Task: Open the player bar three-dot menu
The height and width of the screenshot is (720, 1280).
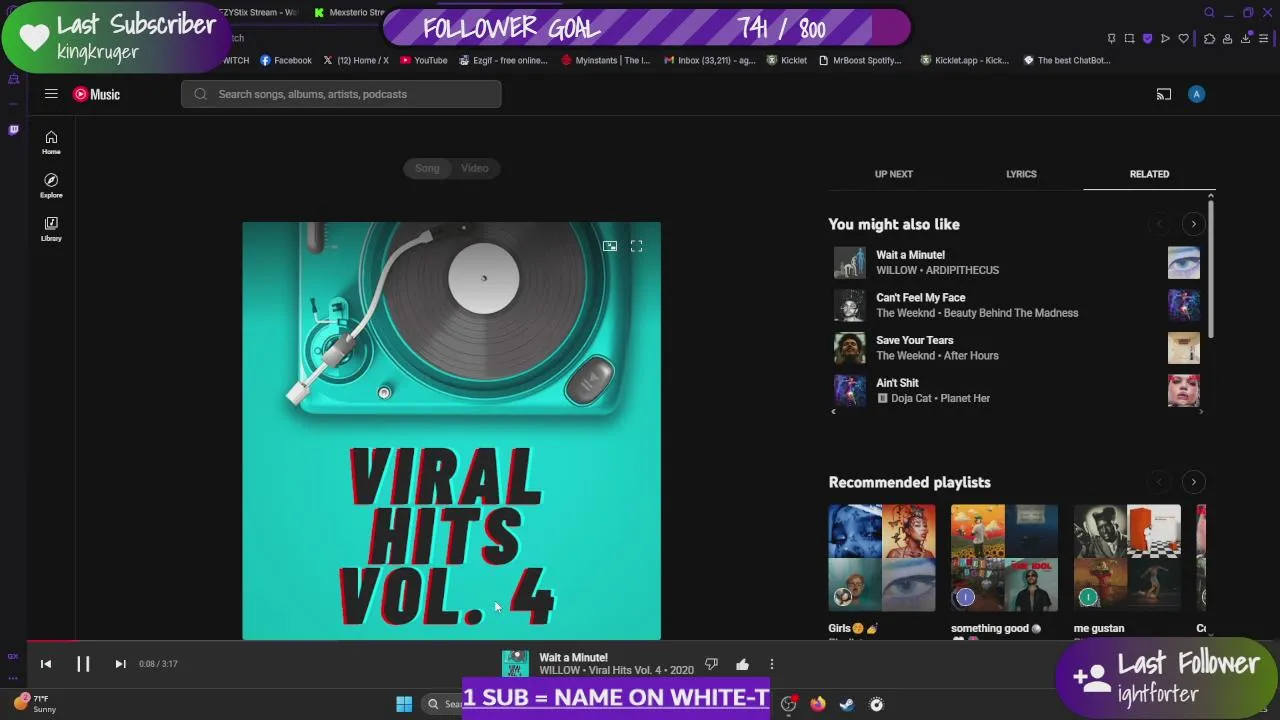Action: 771,664
